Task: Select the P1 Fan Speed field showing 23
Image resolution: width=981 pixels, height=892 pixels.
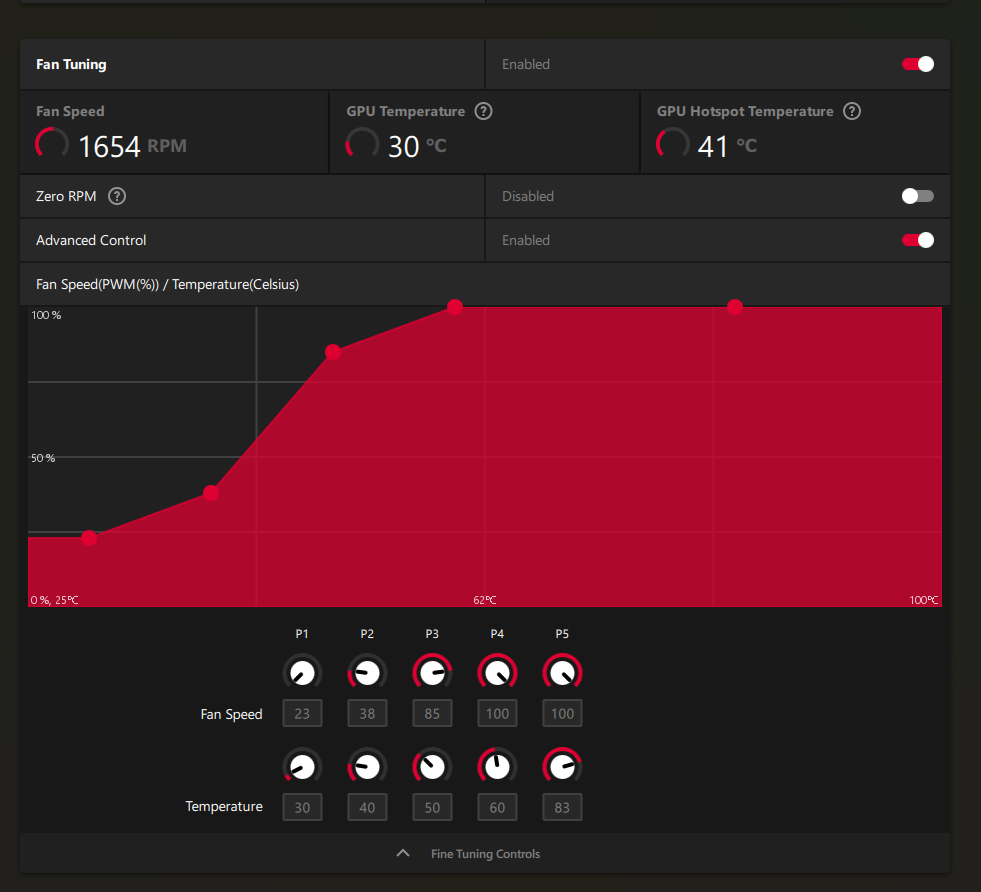Action: [302, 713]
